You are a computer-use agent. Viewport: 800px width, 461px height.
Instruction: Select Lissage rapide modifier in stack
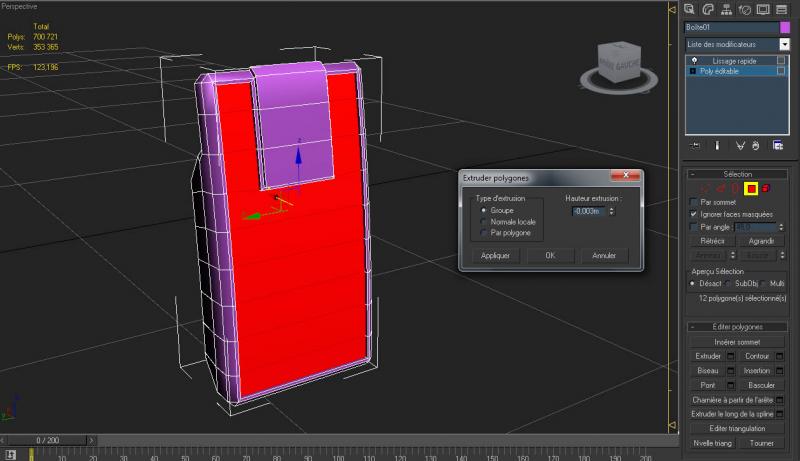pos(735,61)
